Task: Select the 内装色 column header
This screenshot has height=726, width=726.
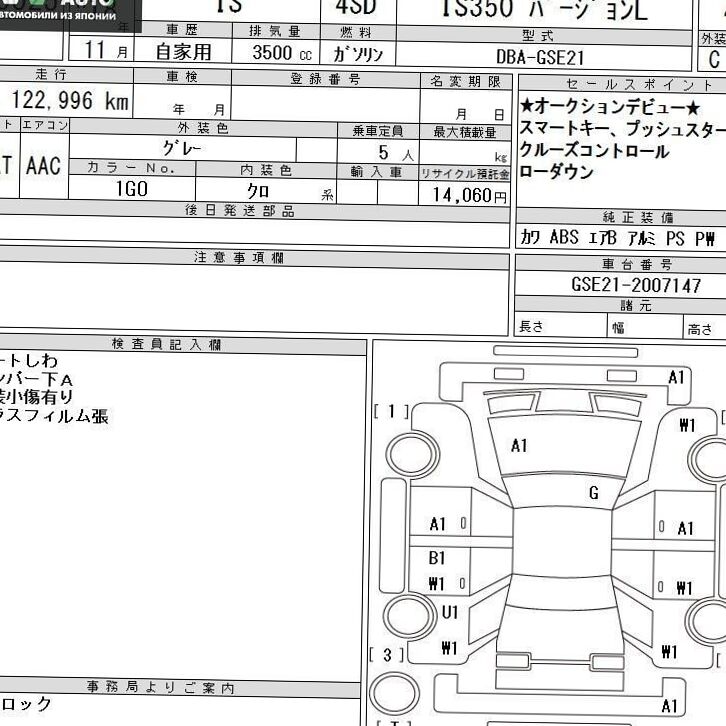Action: point(266,170)
